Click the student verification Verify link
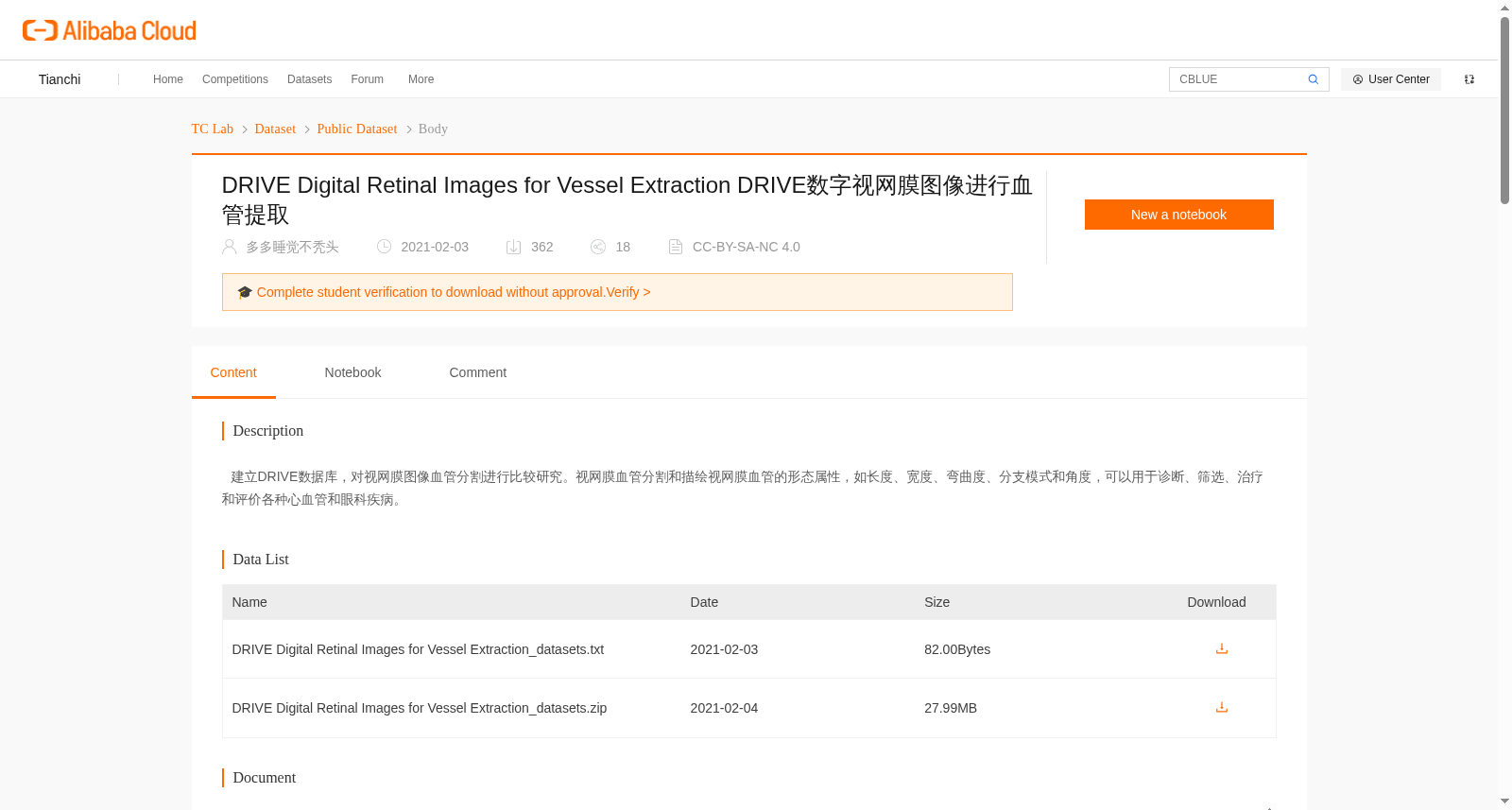Image resolution: width=1512 pixels, height=810 pixels. (x=627, y=292)
